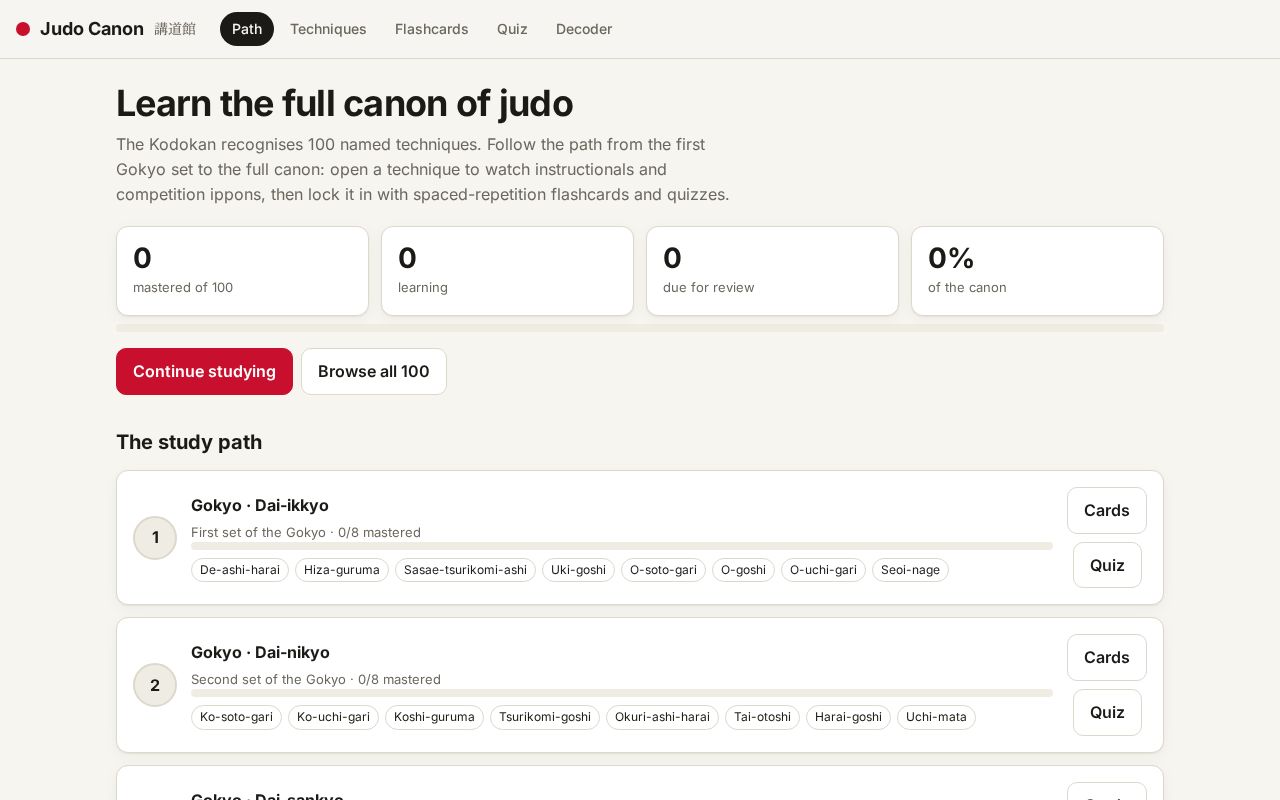Start Quiz for Gokyo Dai-nikyo
The image size is (1280, 800).
(x=1107, y=712)
